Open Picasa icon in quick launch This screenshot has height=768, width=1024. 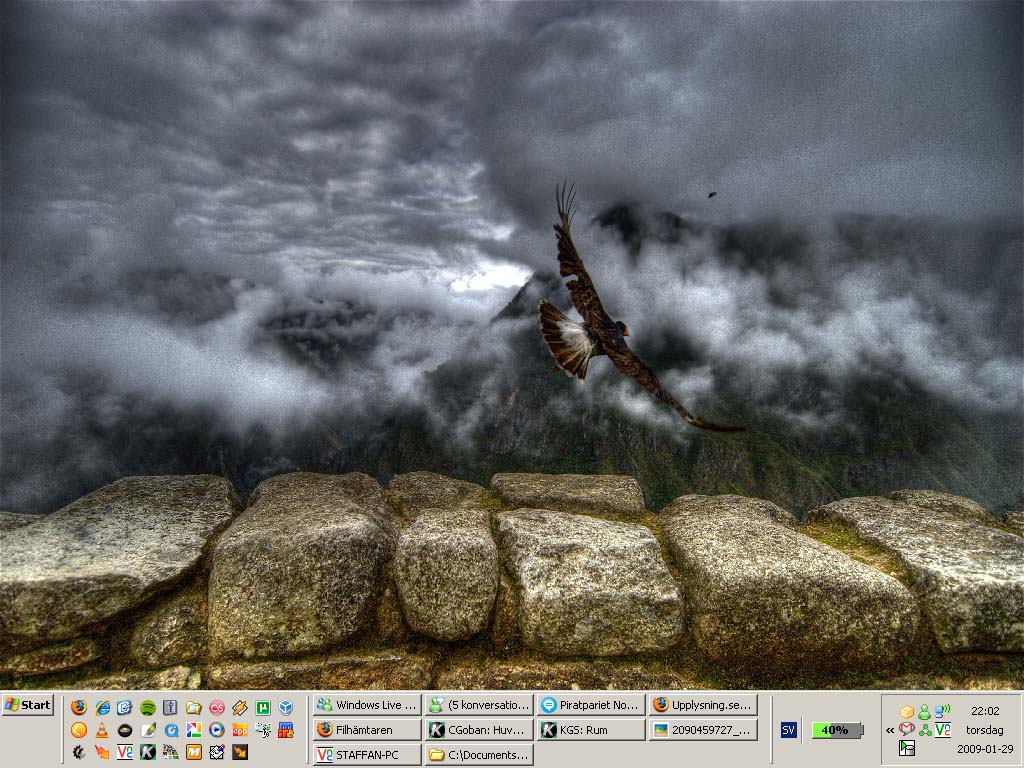[x=193, y=730]
